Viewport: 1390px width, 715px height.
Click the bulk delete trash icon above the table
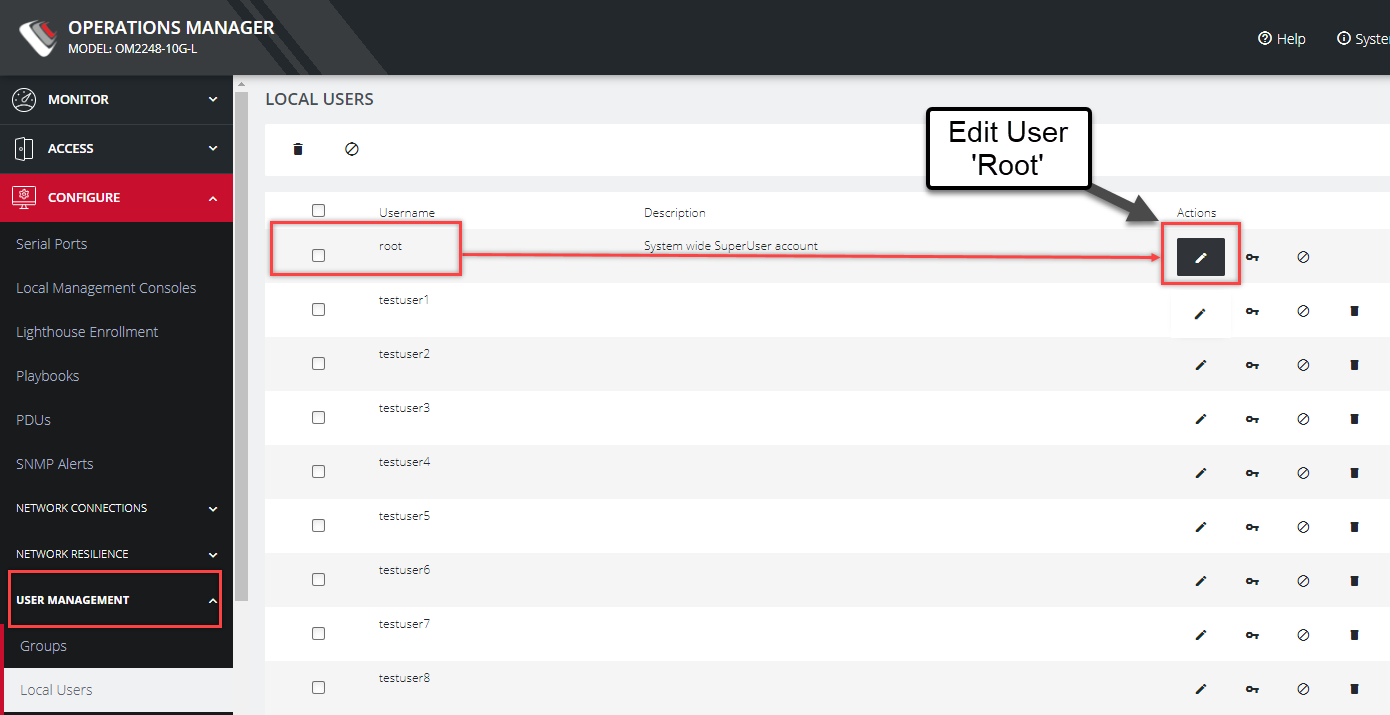(297, 149)
